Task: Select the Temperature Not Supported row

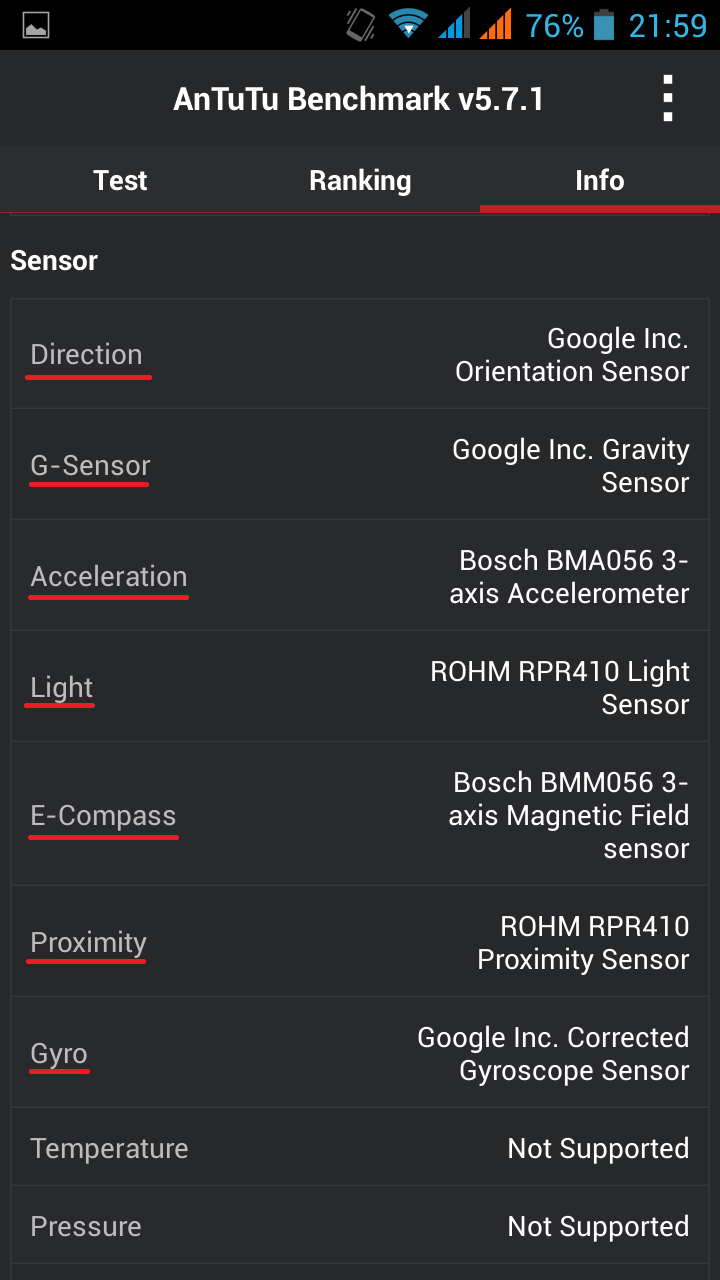Action: 360,1148
